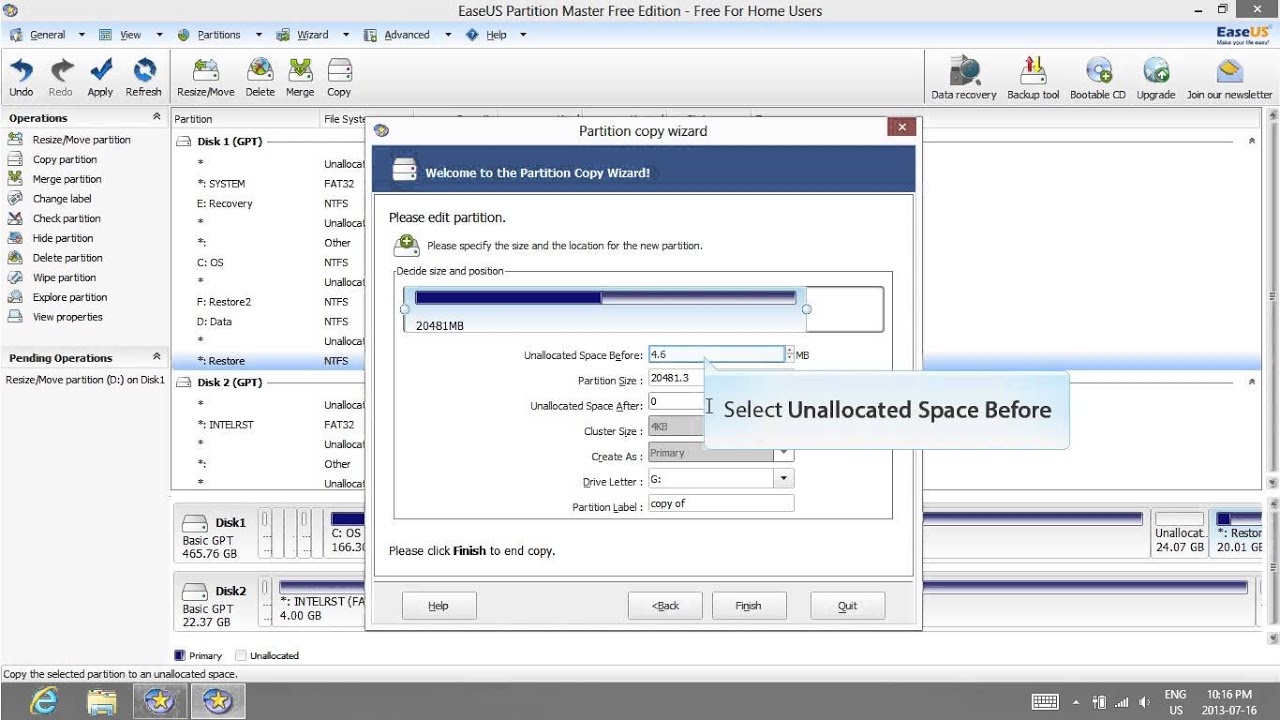The width and height of the screenshot is (1280, 720).
Task: Click the Unallocated Space Before field
Action: point(716,354)
